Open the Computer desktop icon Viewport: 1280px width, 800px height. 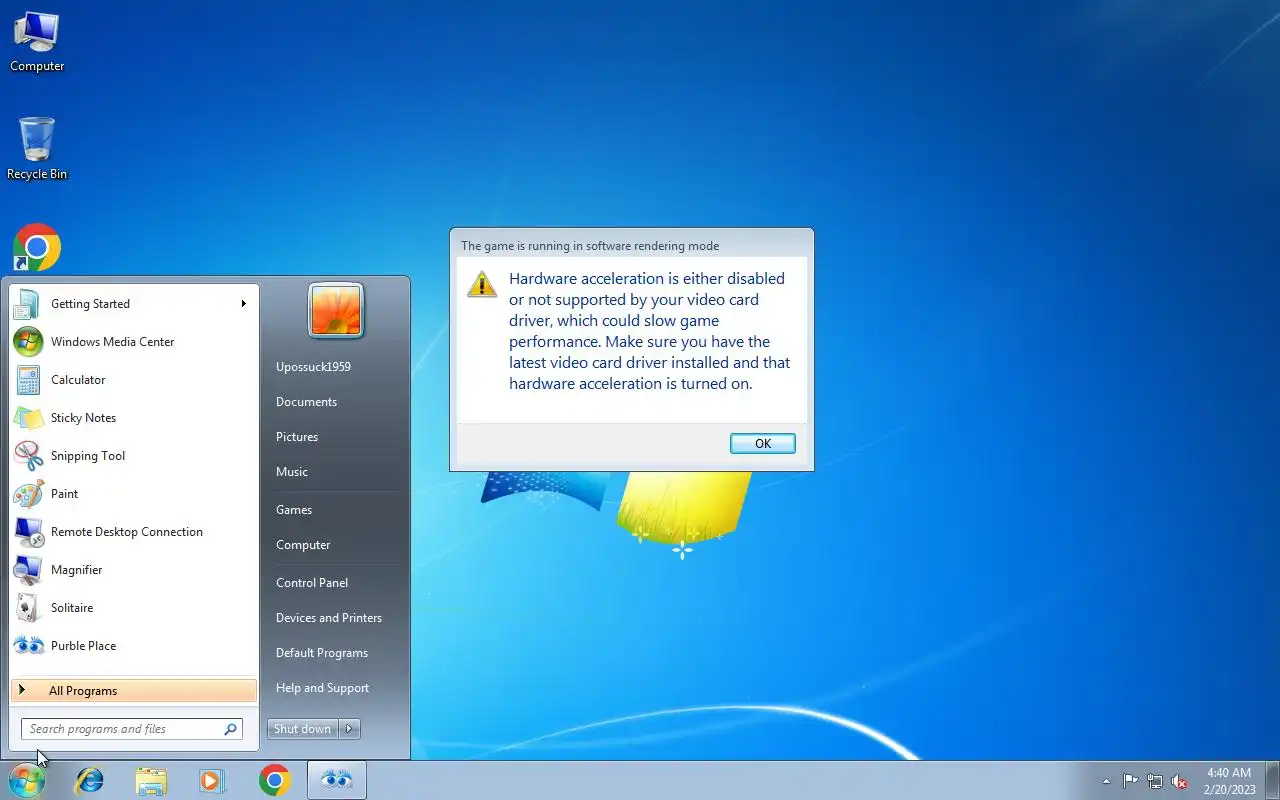coord(37,41)
